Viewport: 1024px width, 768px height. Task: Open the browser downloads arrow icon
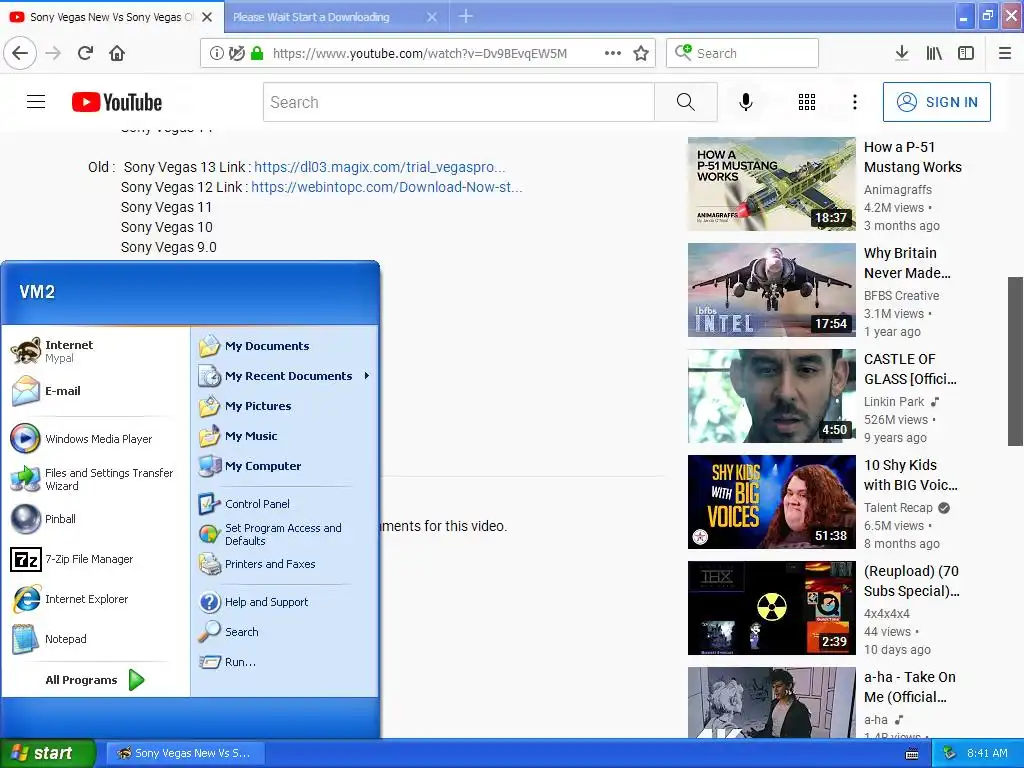click(x=902, y=53)
